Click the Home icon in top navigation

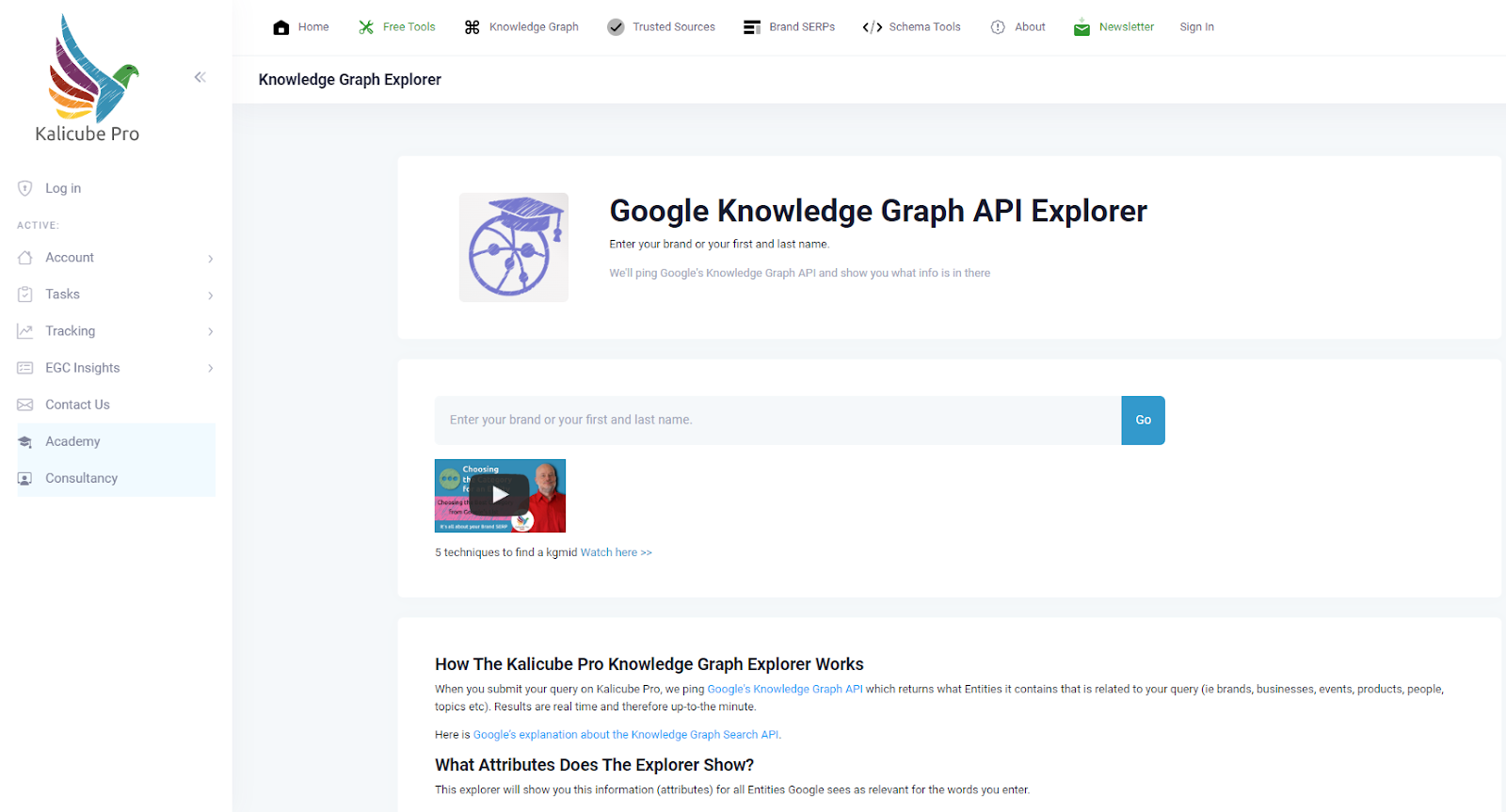281,27
